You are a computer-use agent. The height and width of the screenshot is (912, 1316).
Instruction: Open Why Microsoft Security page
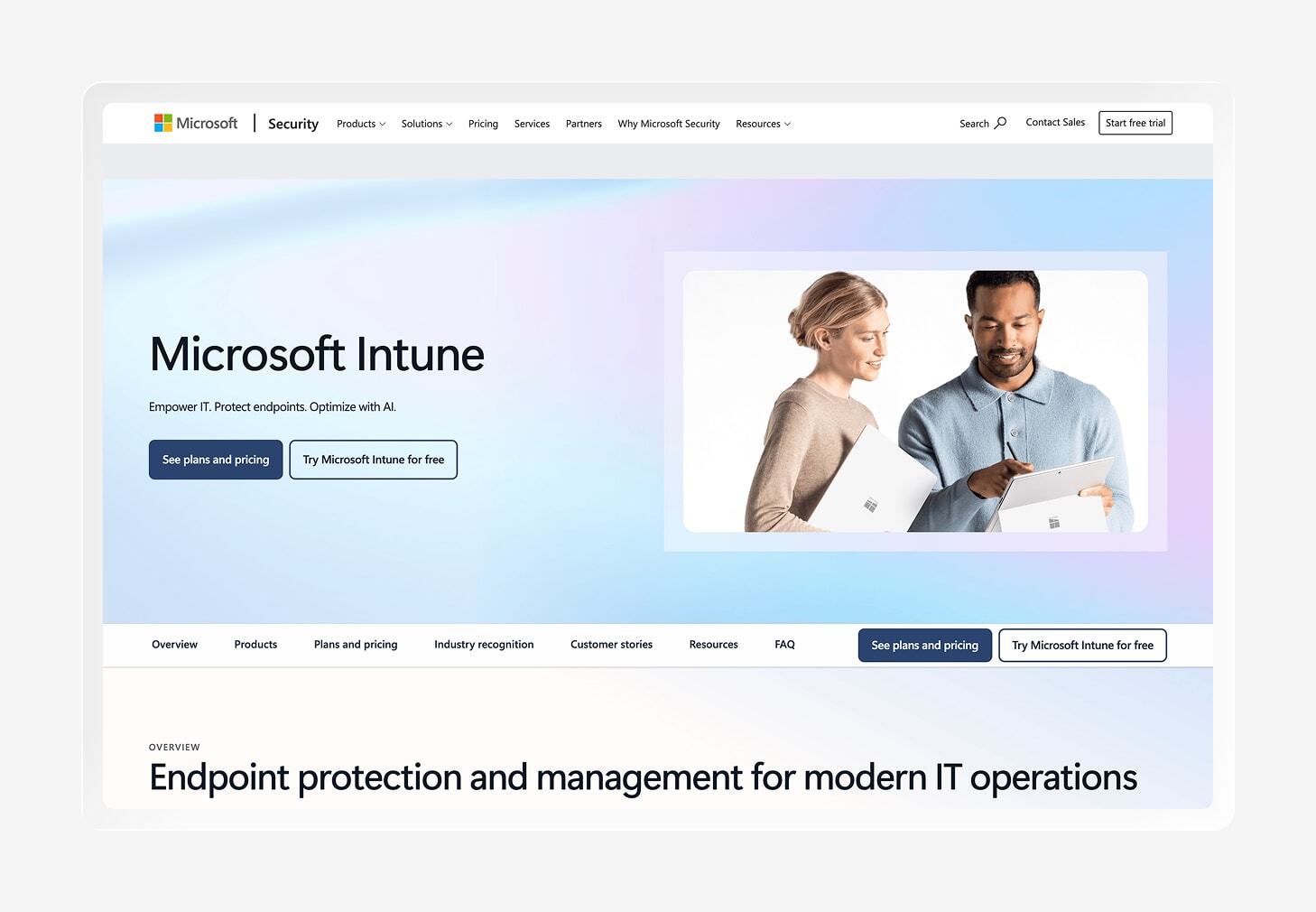pos(669,124)
